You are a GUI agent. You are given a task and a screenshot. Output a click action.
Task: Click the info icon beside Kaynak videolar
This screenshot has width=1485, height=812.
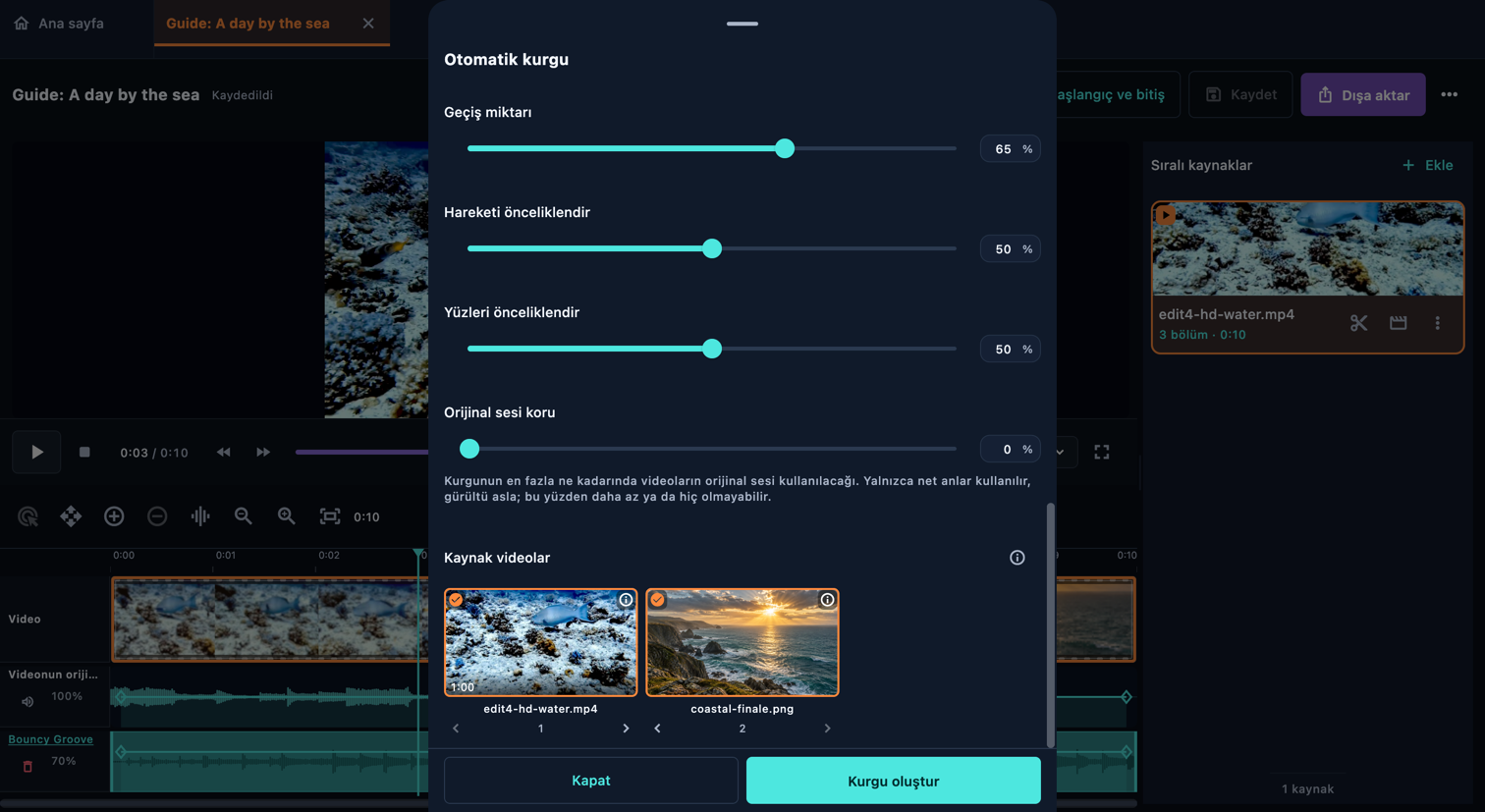[1017, 558]
